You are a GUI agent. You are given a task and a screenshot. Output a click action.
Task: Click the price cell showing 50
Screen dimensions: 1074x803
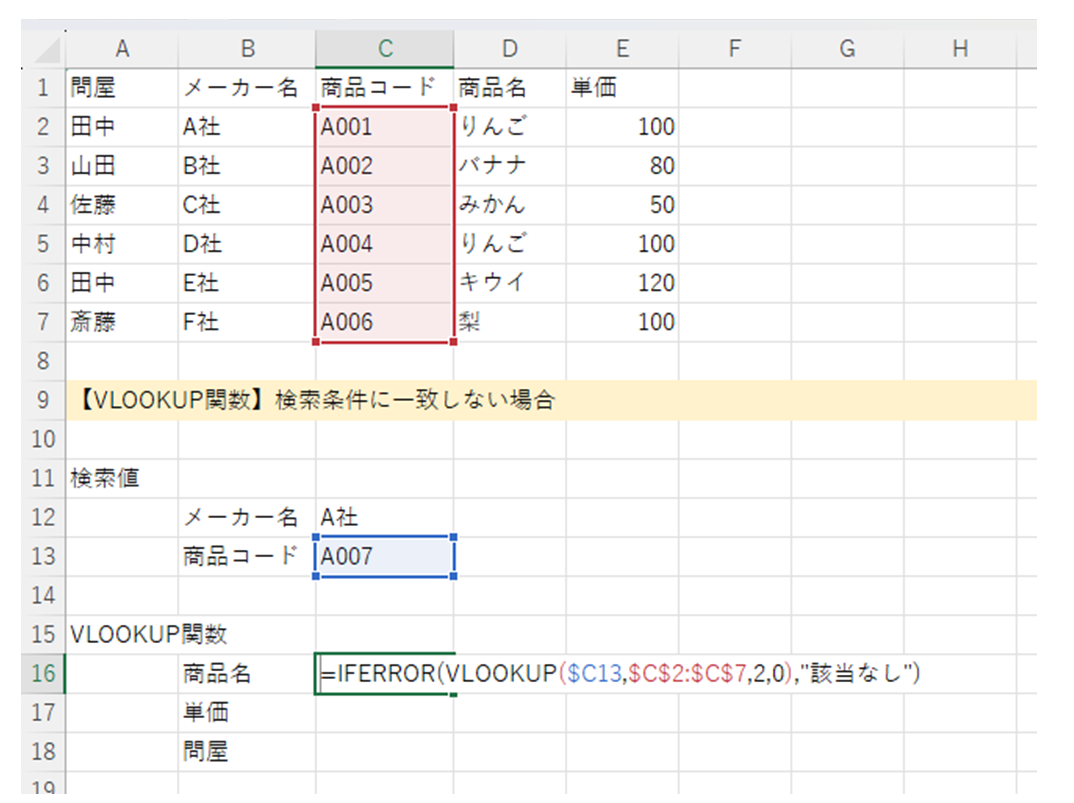pos(622,205)
